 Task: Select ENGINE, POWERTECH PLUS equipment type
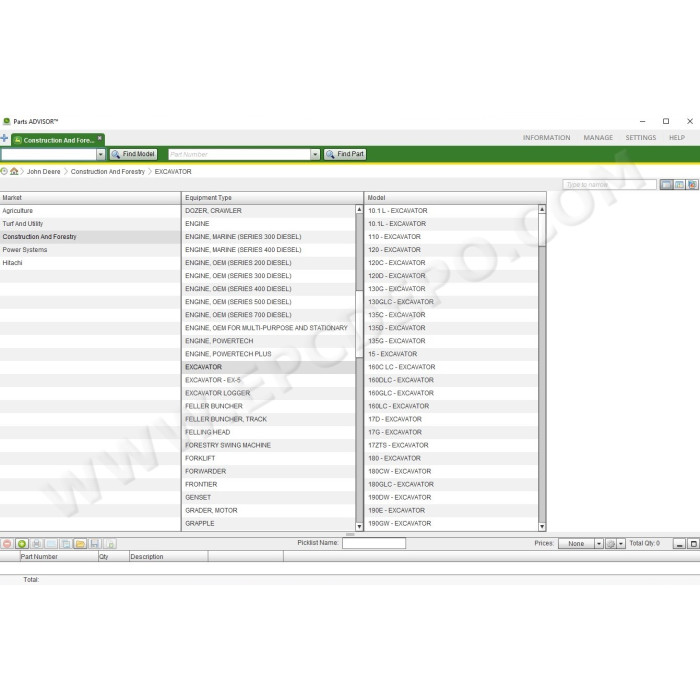pos(269,354)
